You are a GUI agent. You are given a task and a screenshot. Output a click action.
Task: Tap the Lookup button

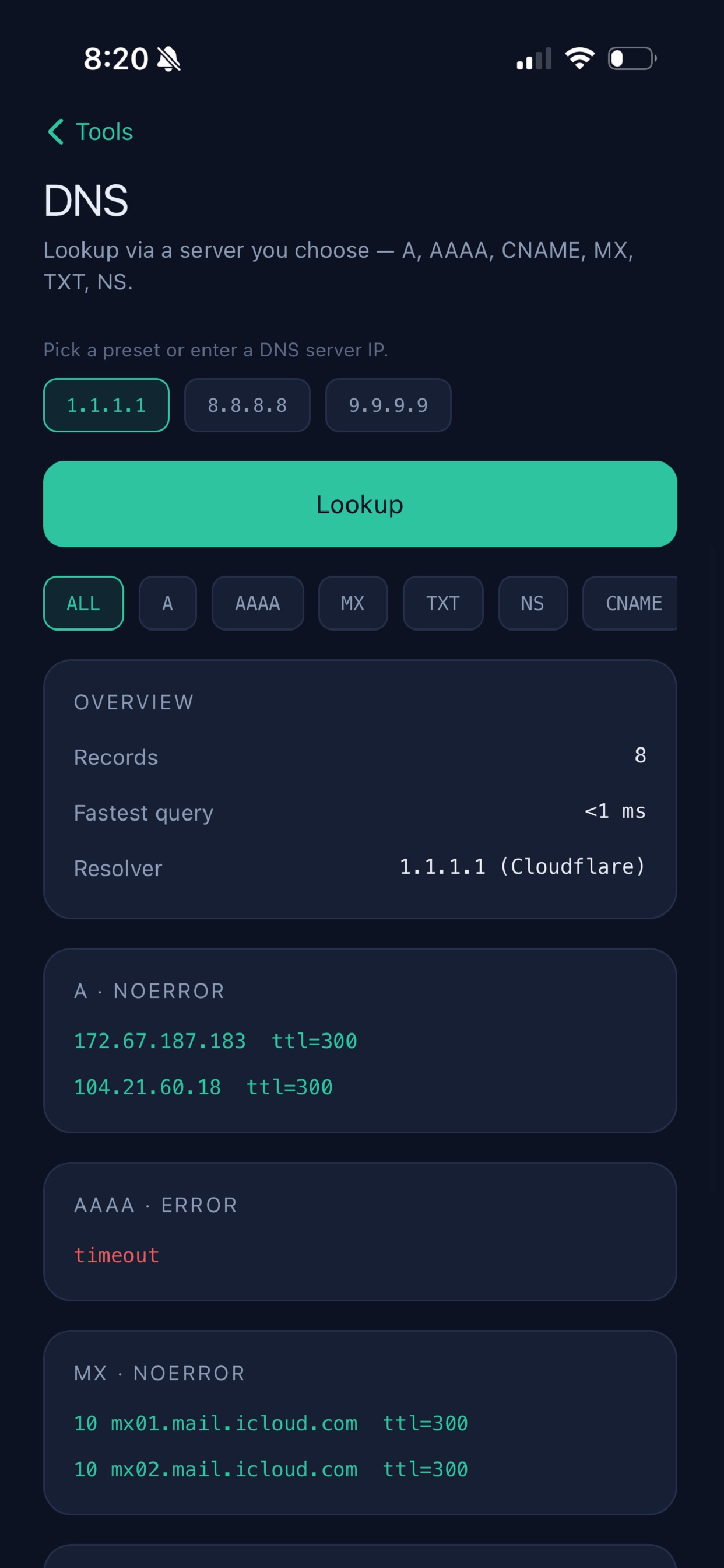tap(360, 503)
